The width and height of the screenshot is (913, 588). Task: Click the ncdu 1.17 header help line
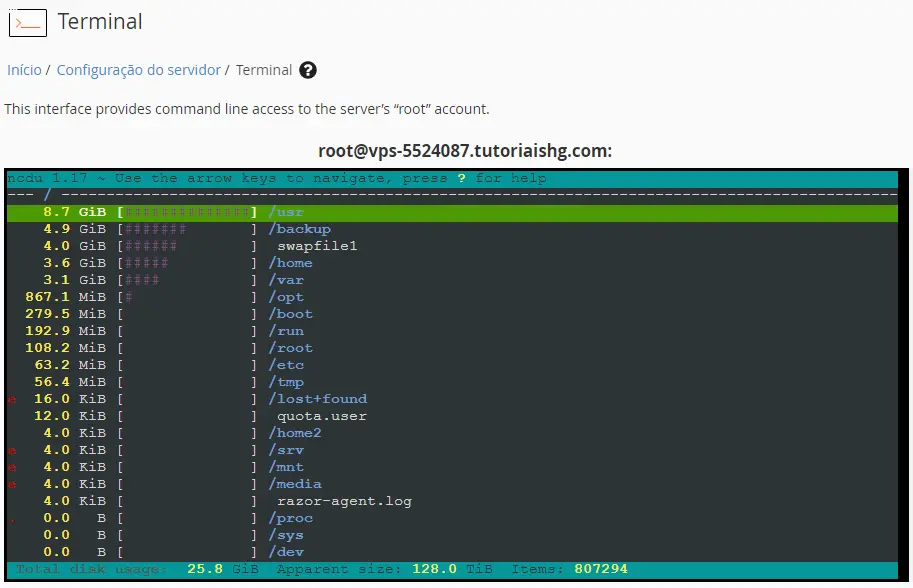coord(277,178)
